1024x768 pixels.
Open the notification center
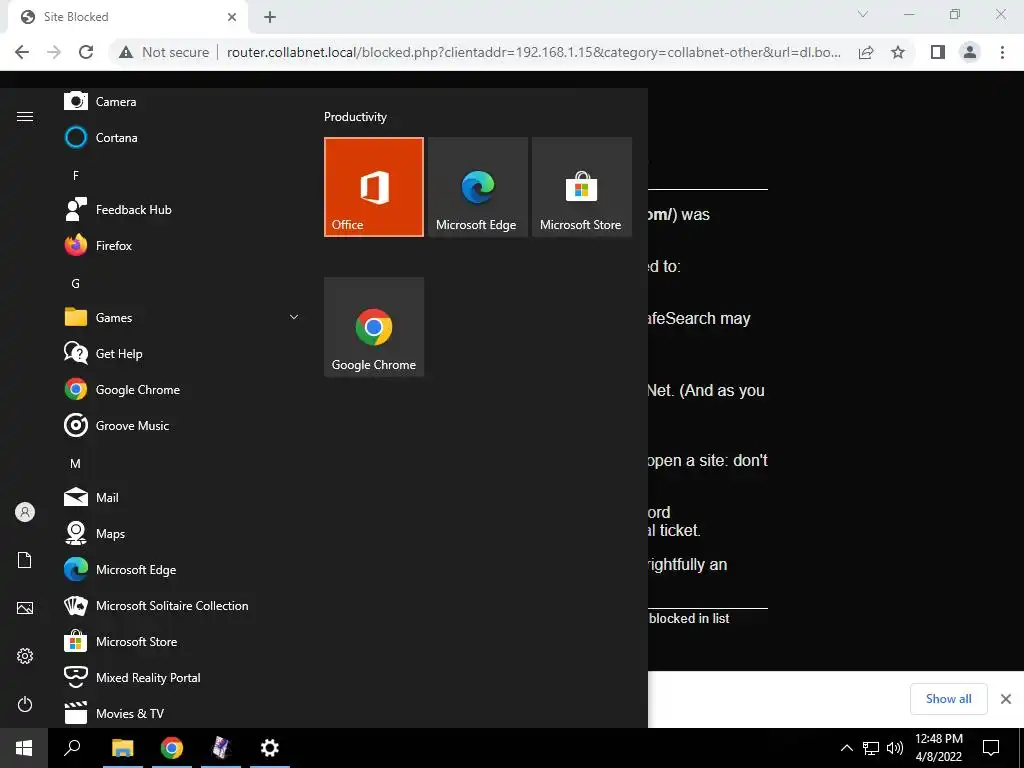[x=991, y=748]
